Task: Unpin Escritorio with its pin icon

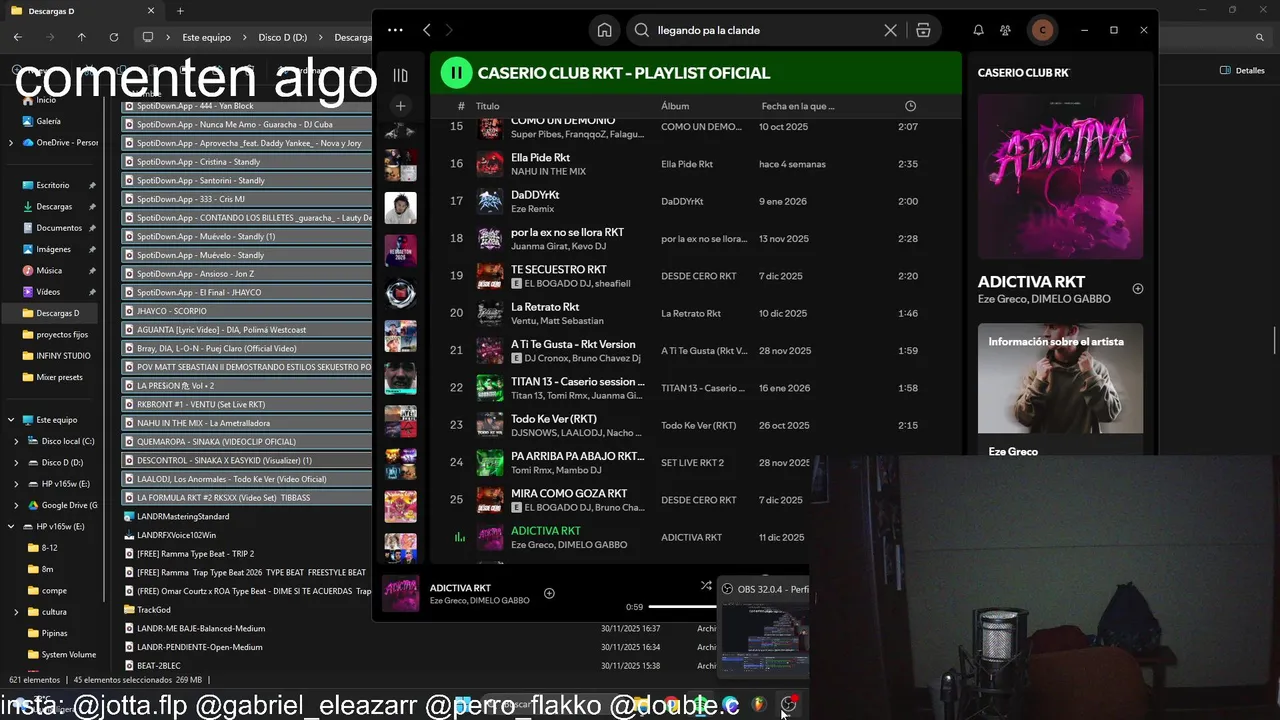Action: click(92, 186)
